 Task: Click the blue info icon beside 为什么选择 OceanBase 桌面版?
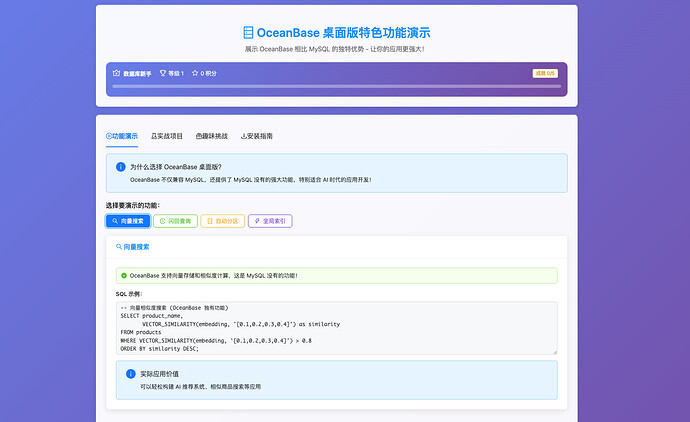coord(121,167)
